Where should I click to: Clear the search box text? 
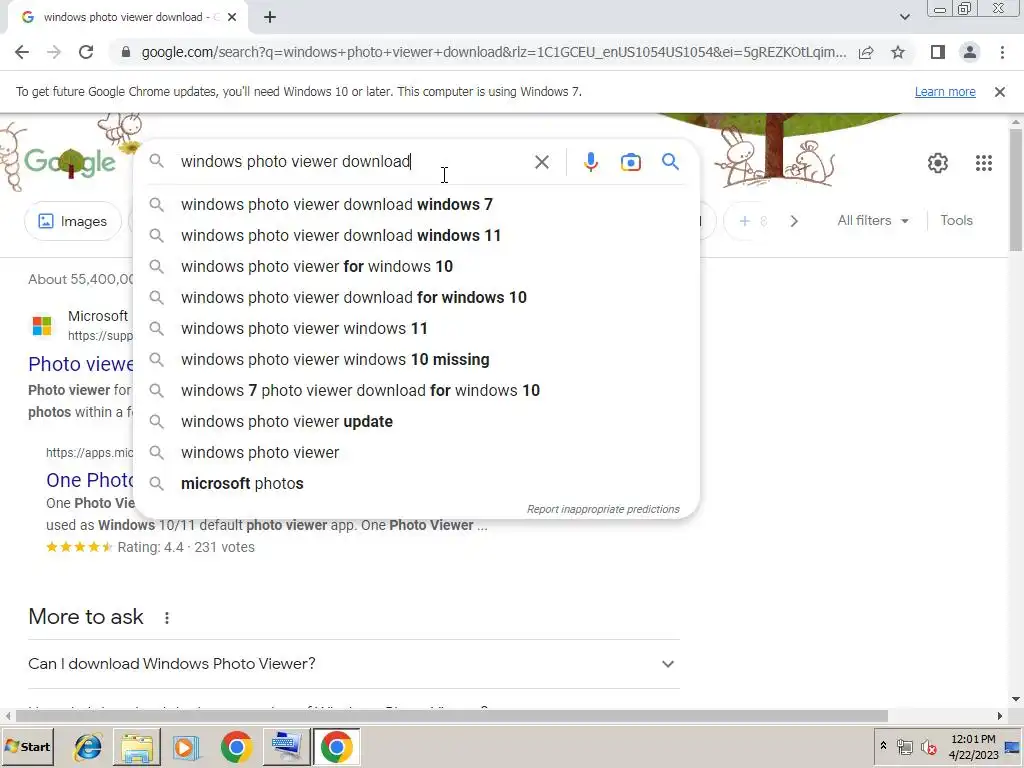coord(541,162)
